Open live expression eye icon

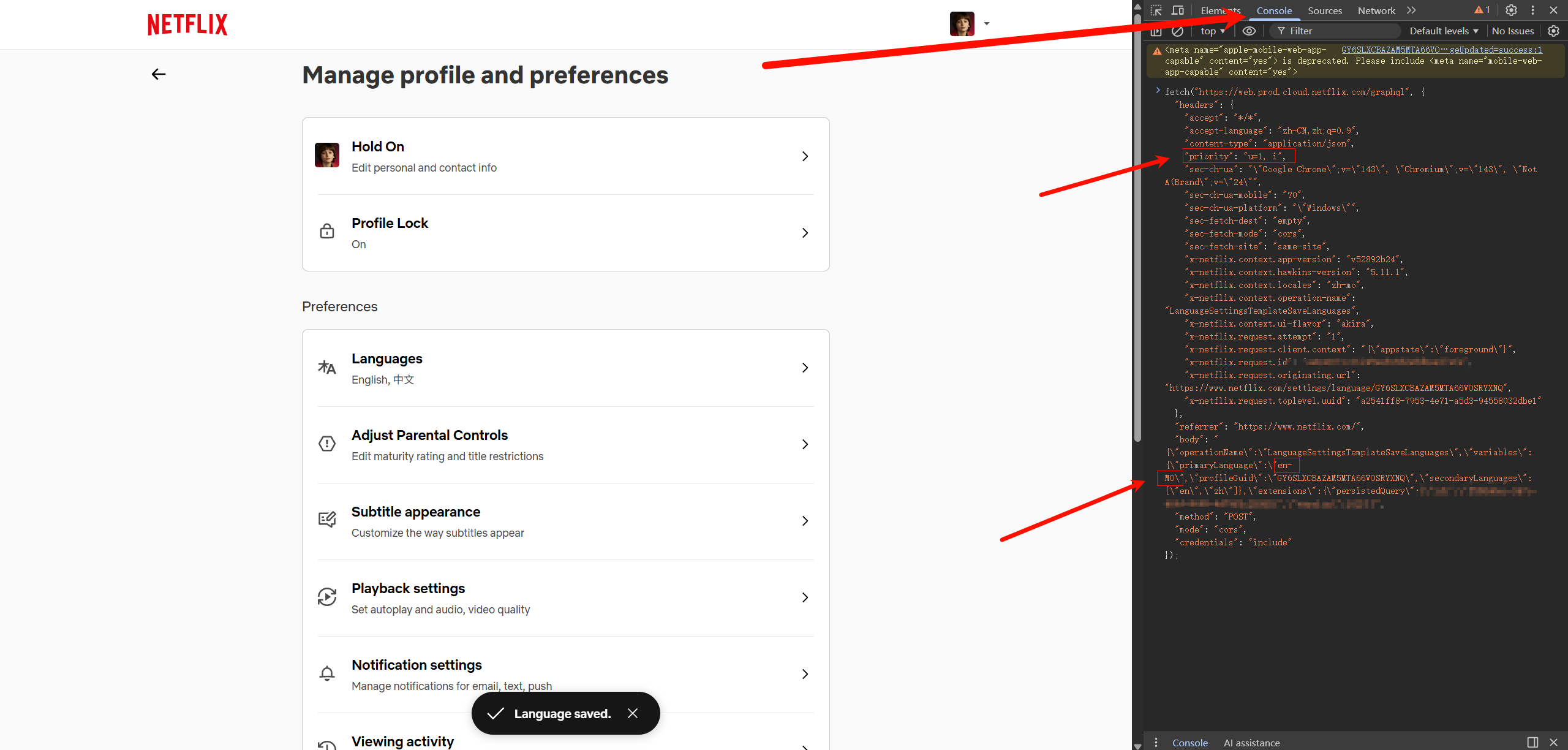click(x=1249, y=31)
